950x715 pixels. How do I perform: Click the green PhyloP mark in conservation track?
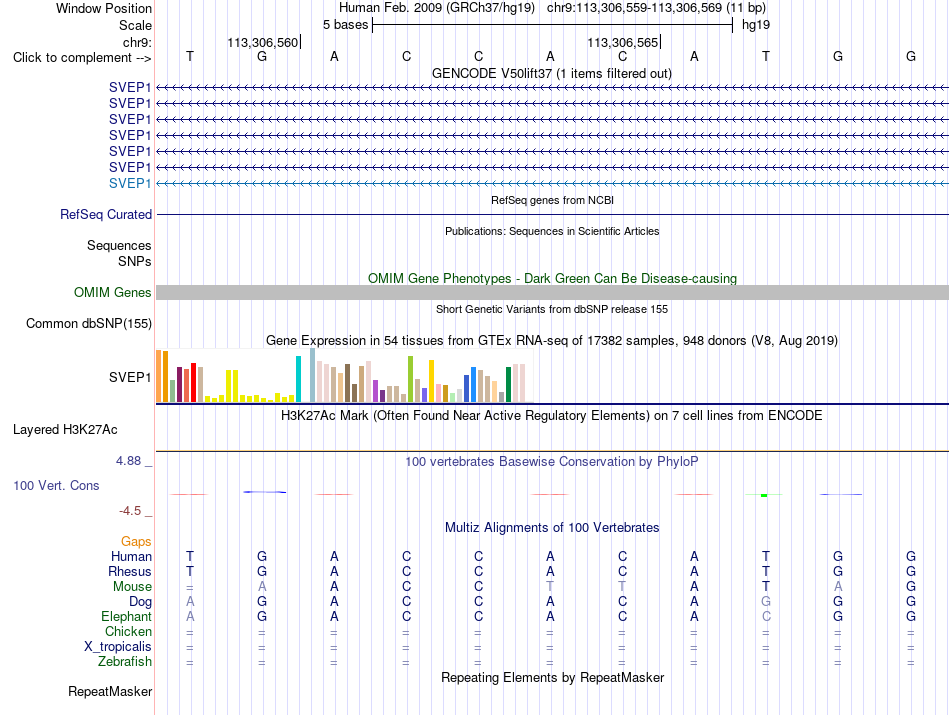coord(764,495)
